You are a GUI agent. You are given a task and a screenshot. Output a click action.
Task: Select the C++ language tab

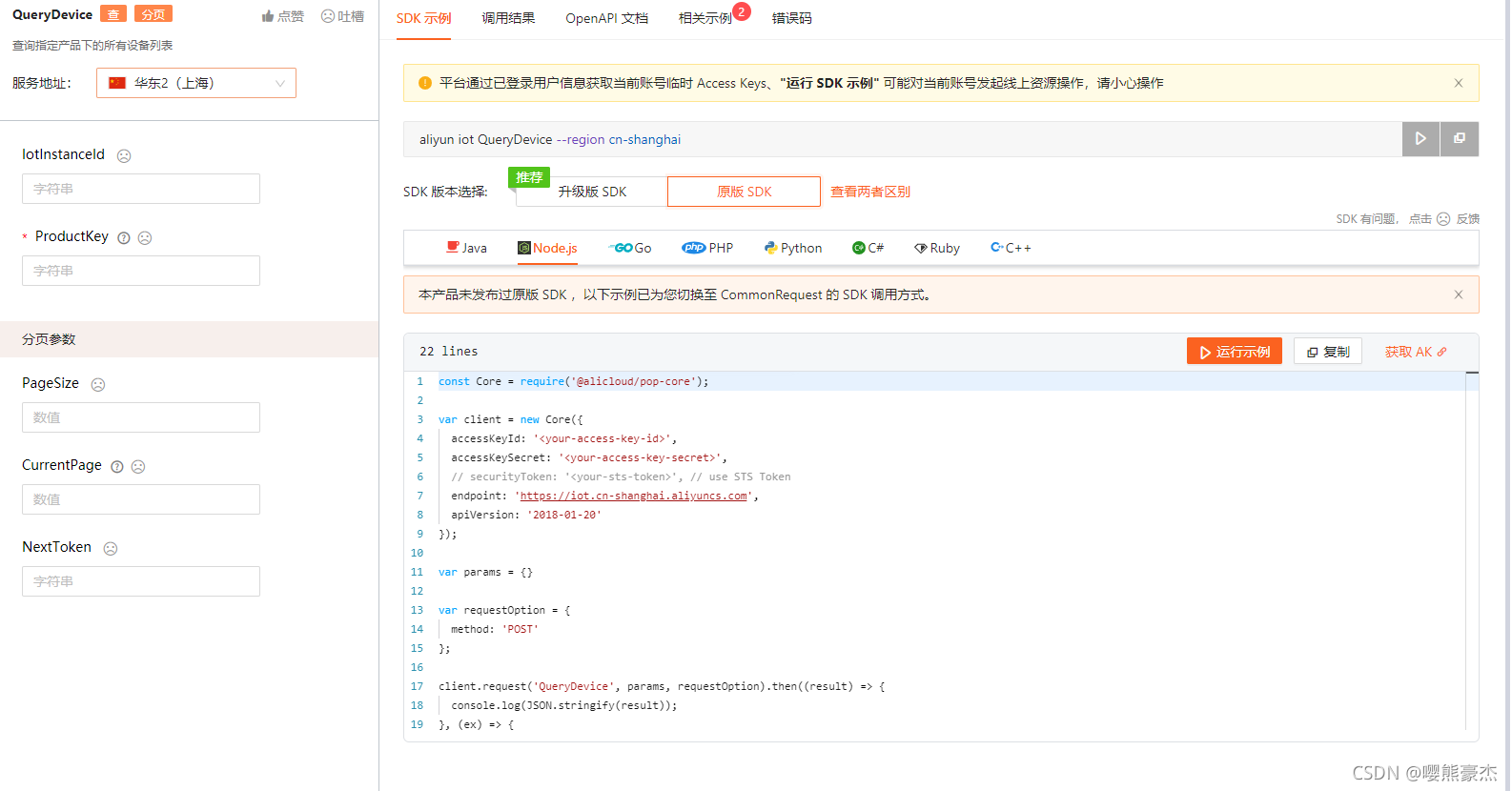1011,248
